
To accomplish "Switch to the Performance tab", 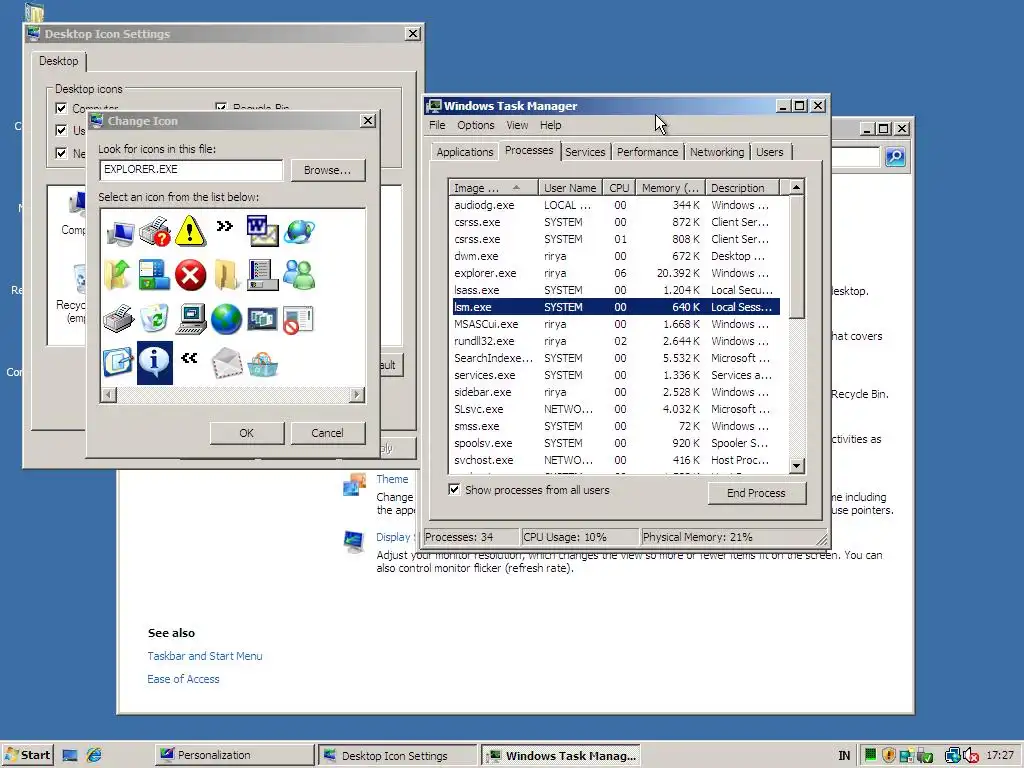I will 647,152.
